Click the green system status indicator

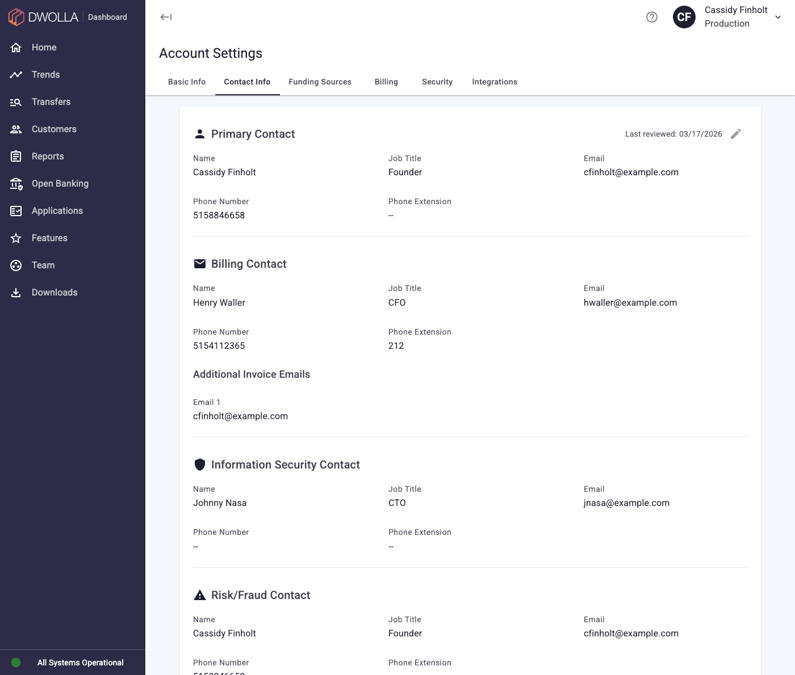(16, 662)
